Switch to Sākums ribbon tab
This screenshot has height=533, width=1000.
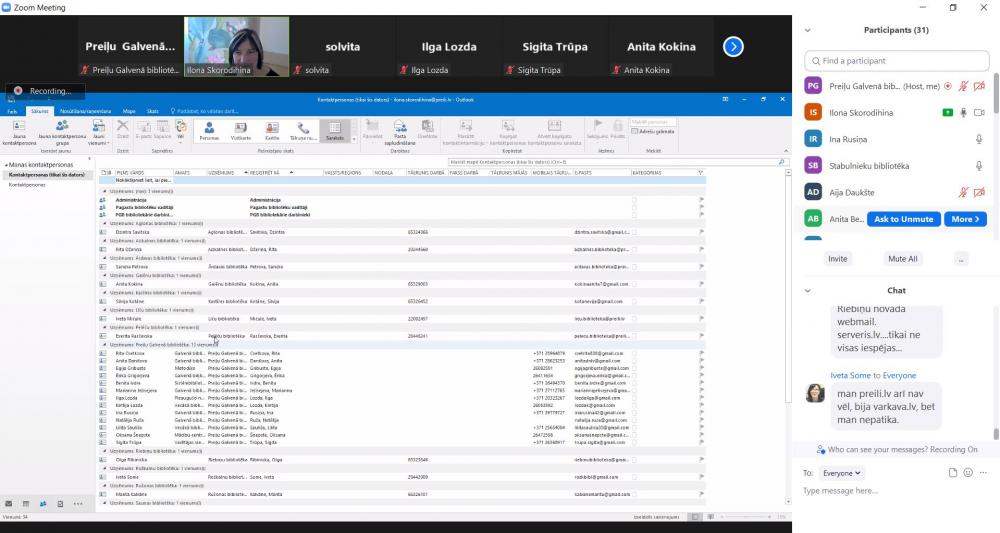pyautogui.click(x=40, y=111)
